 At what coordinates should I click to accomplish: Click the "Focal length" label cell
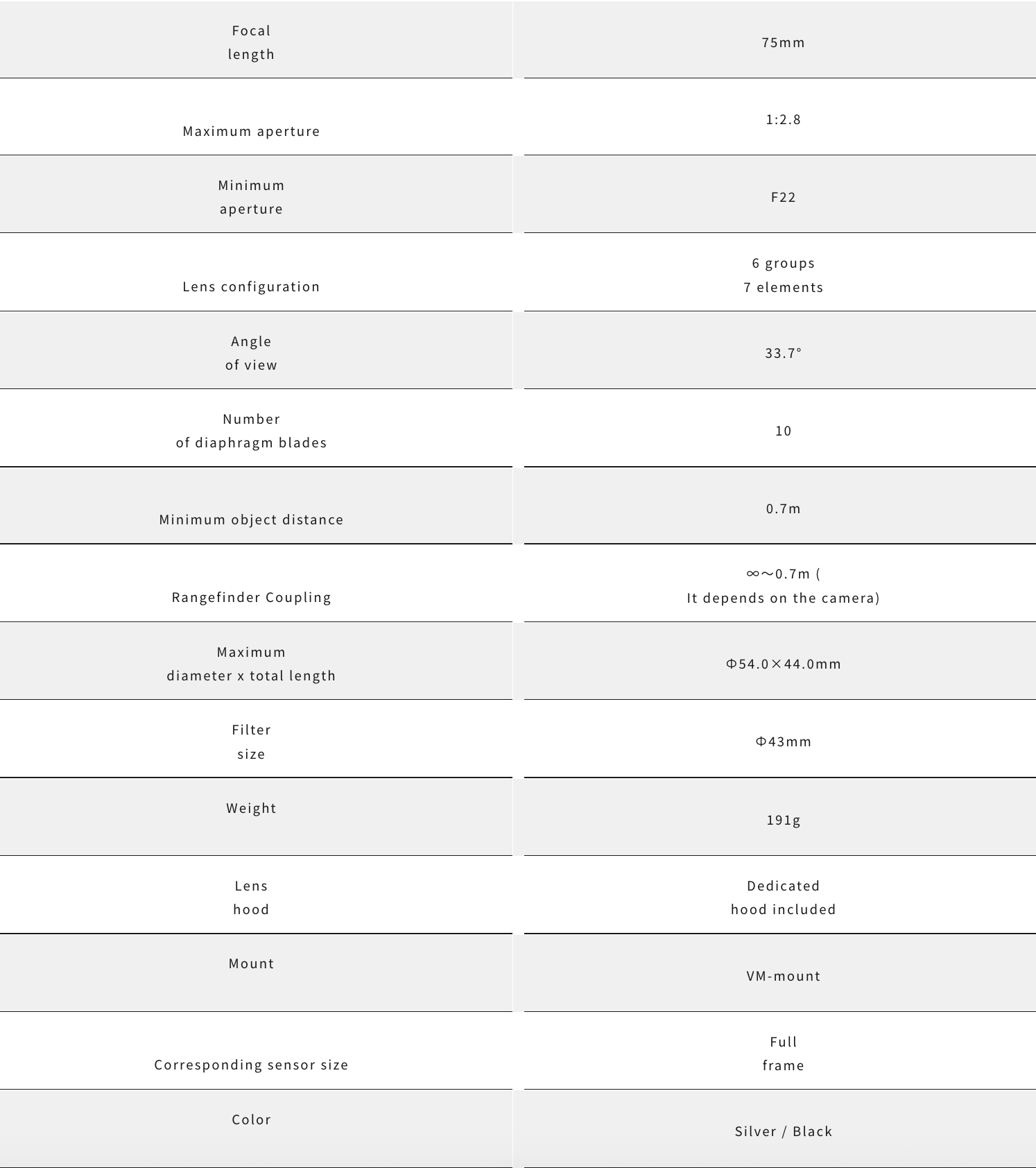[x=251, y=42]
